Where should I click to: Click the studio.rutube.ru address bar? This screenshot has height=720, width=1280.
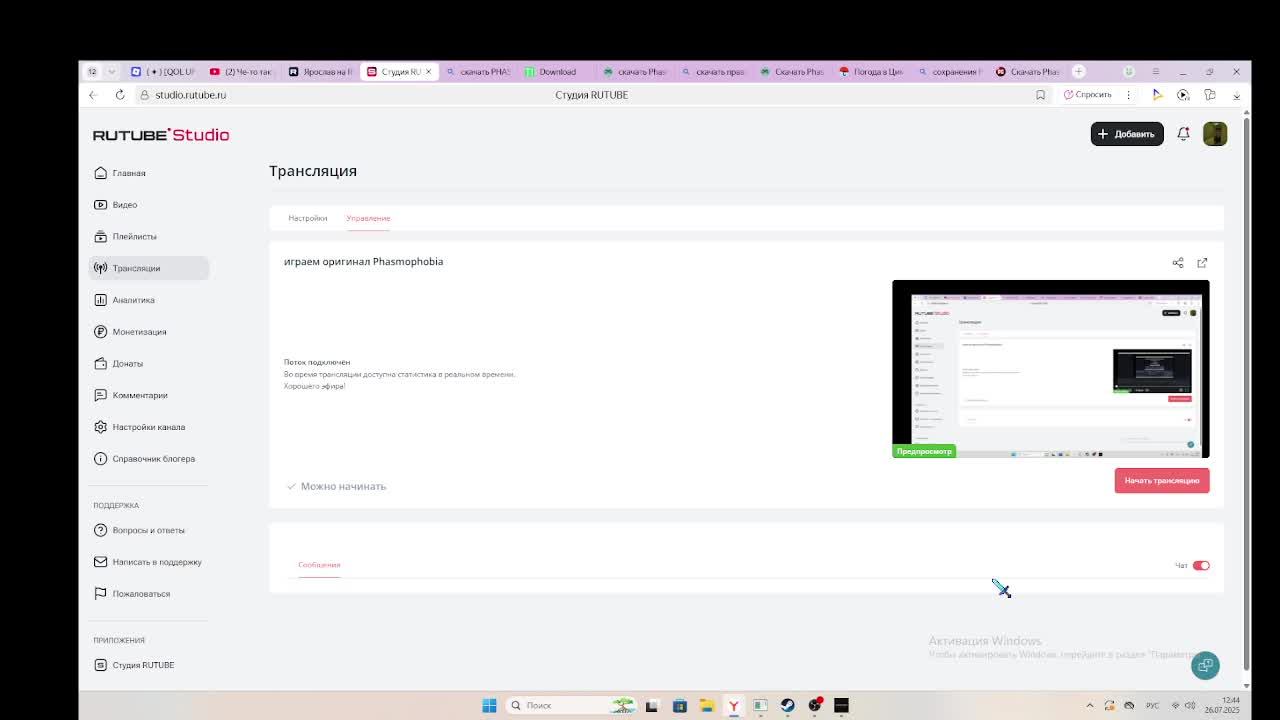tap(190, 95)
